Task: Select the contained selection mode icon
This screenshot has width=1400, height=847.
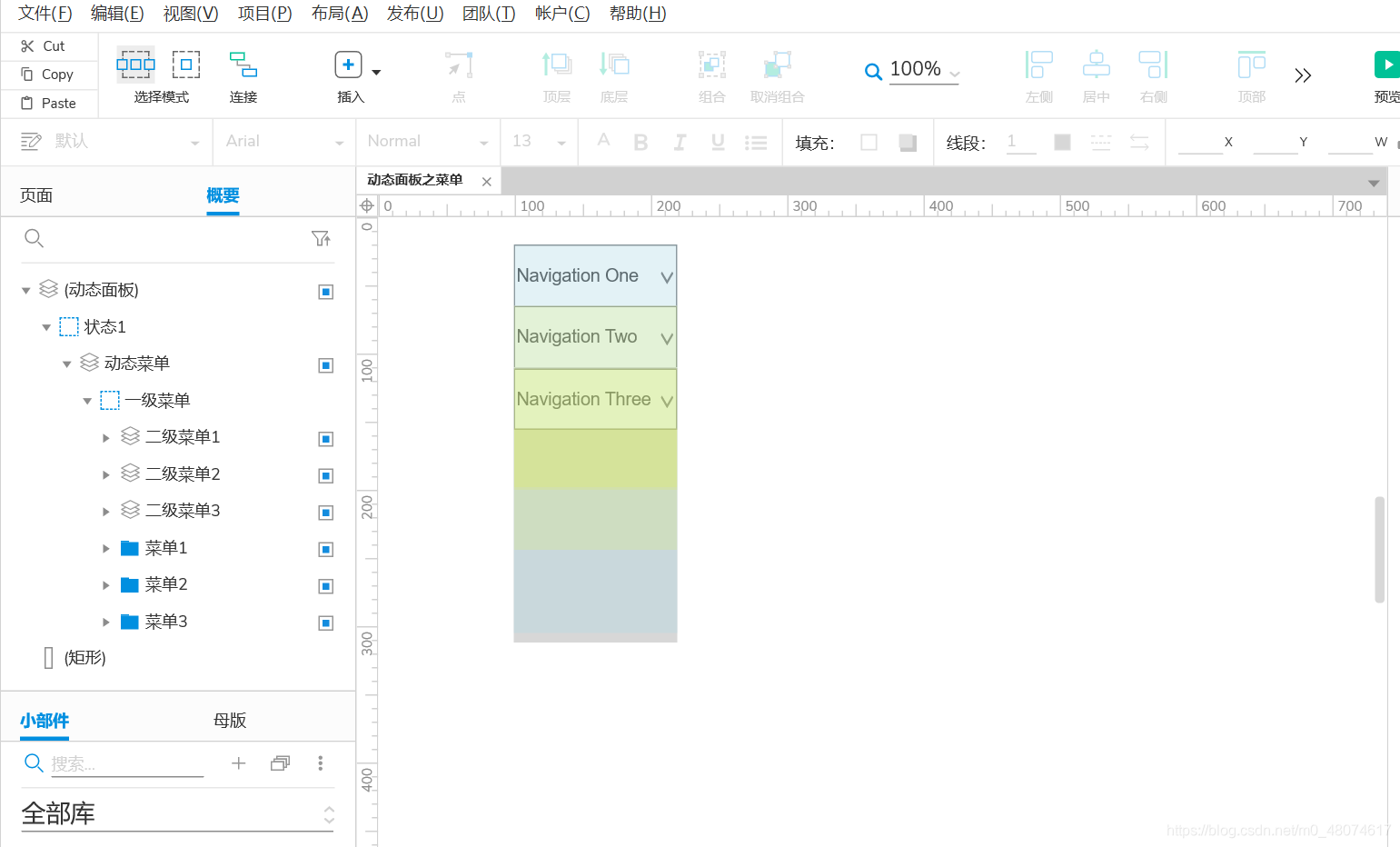Action: (x=186, y=65)
